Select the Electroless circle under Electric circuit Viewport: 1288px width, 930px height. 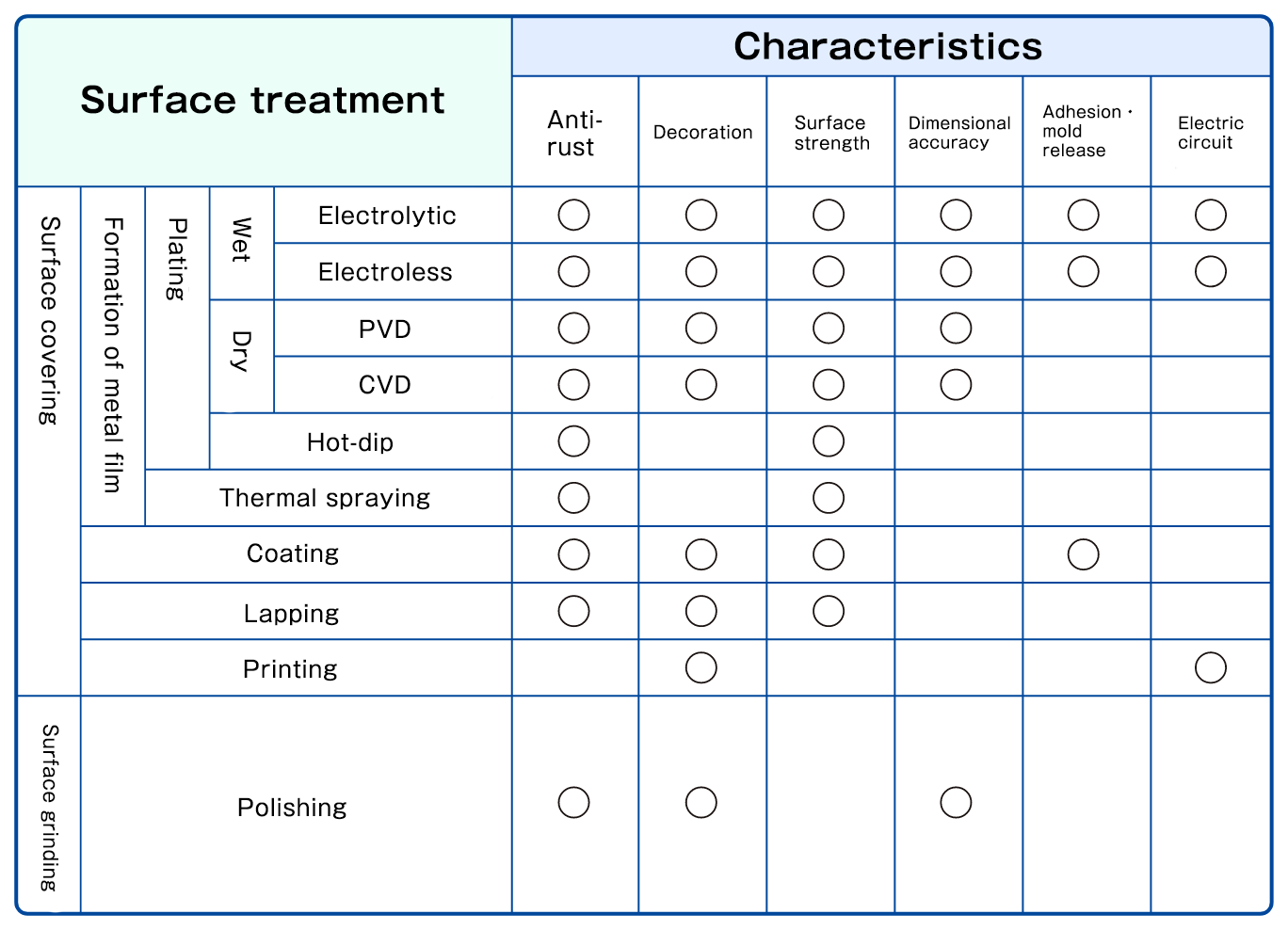(x=1210, y=272)
